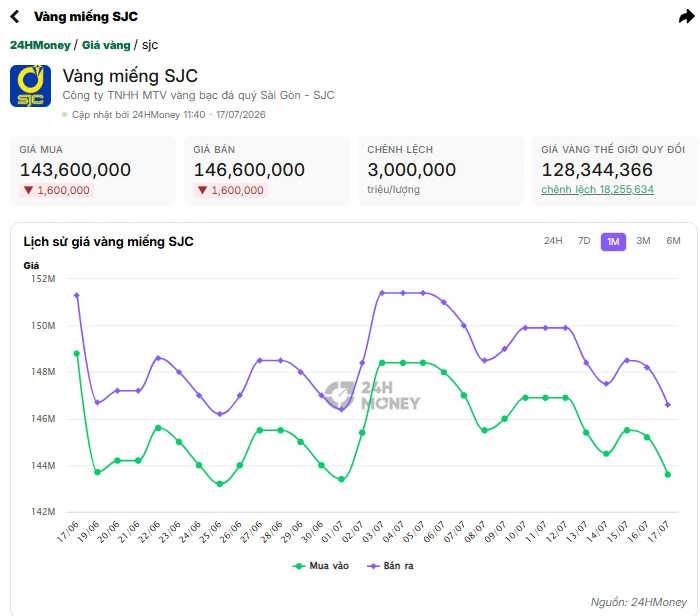This screenshot has height=616, width=700.
Task: Open chênh lệch 18,255,634 link
Action: (597, 189)
